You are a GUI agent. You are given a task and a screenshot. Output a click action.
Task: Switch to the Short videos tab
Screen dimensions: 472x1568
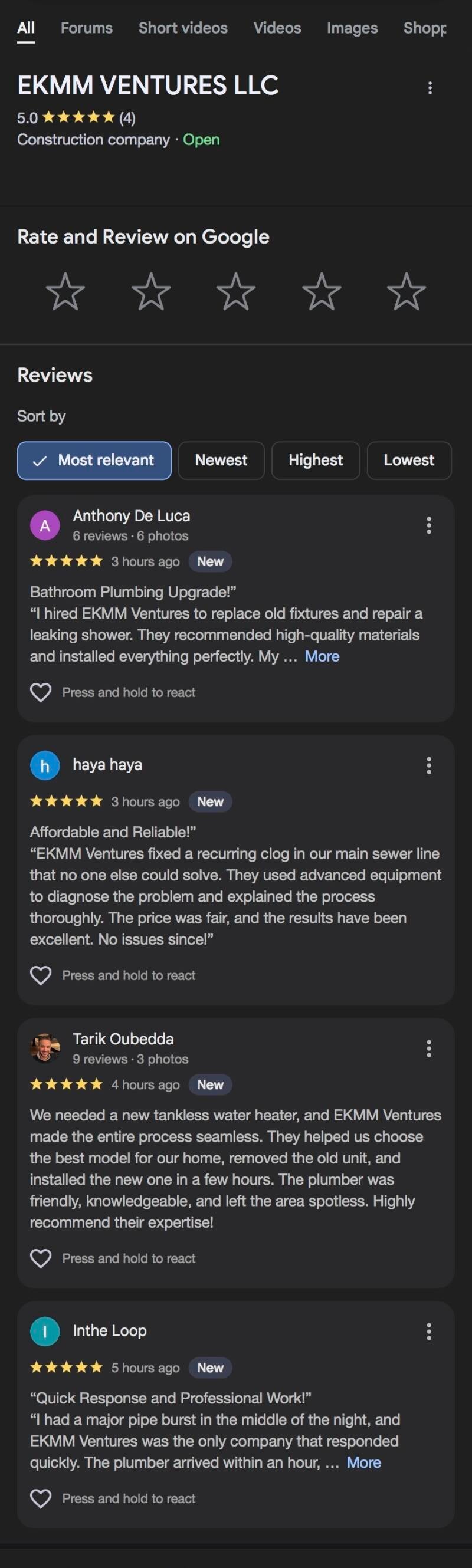[183, 28]
